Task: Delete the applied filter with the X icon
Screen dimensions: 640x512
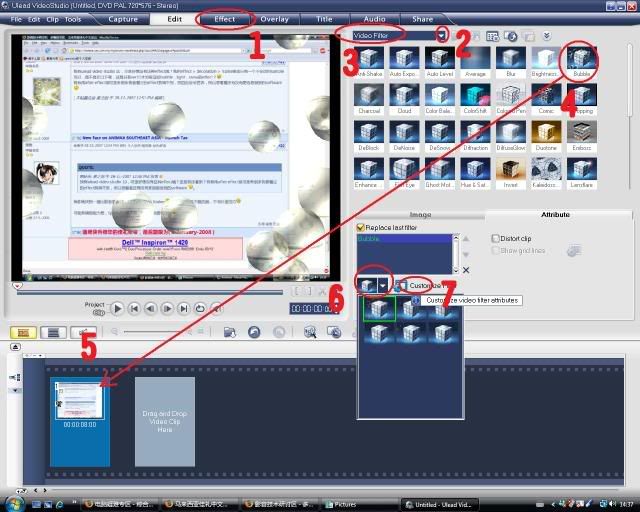Action: [x=465, y=270]
